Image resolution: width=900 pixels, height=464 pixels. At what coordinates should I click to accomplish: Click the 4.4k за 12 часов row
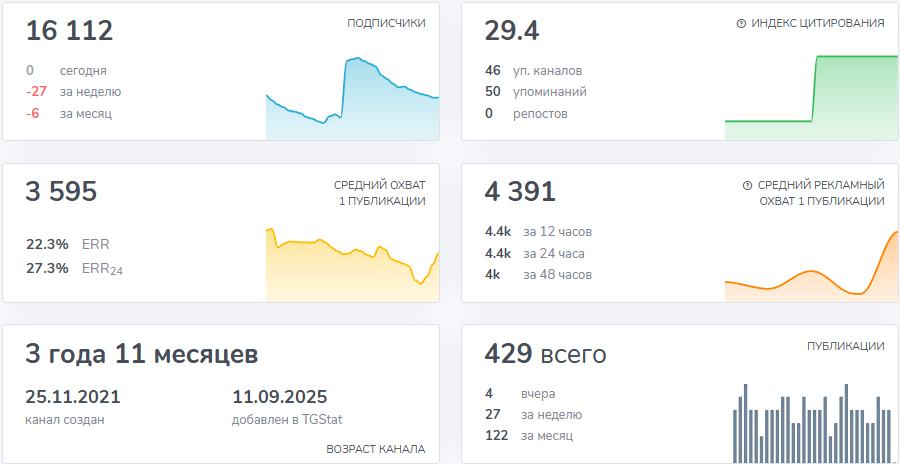(538, 232)
